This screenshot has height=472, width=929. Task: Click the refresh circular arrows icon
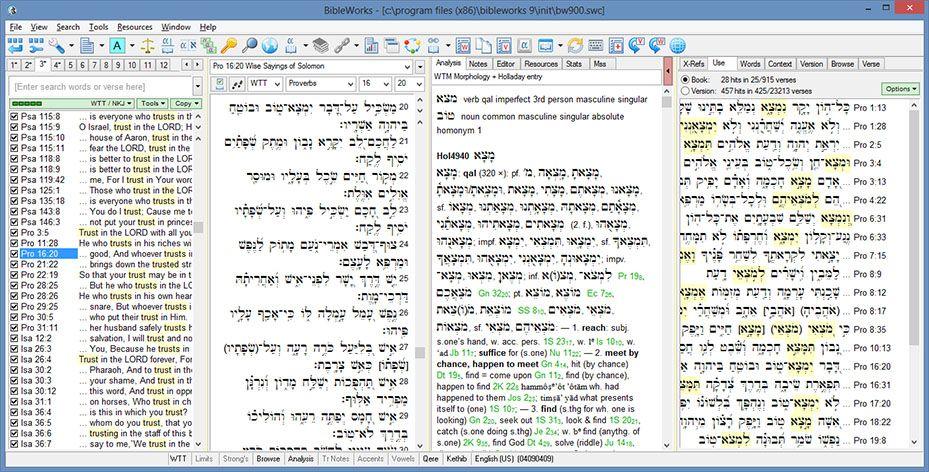click(575, 46)
